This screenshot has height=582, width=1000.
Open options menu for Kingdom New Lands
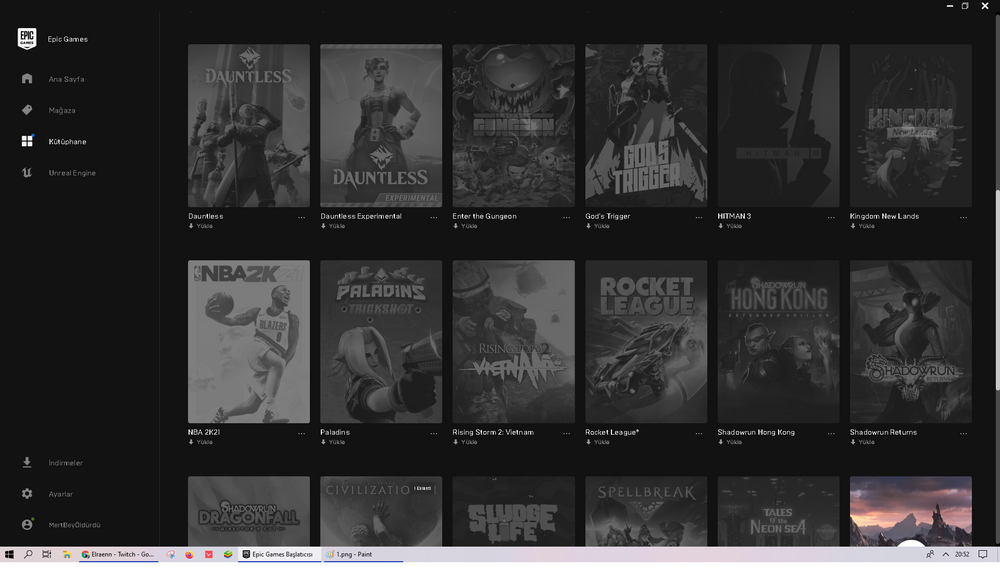pyautogui.click(x=964, y=217)
